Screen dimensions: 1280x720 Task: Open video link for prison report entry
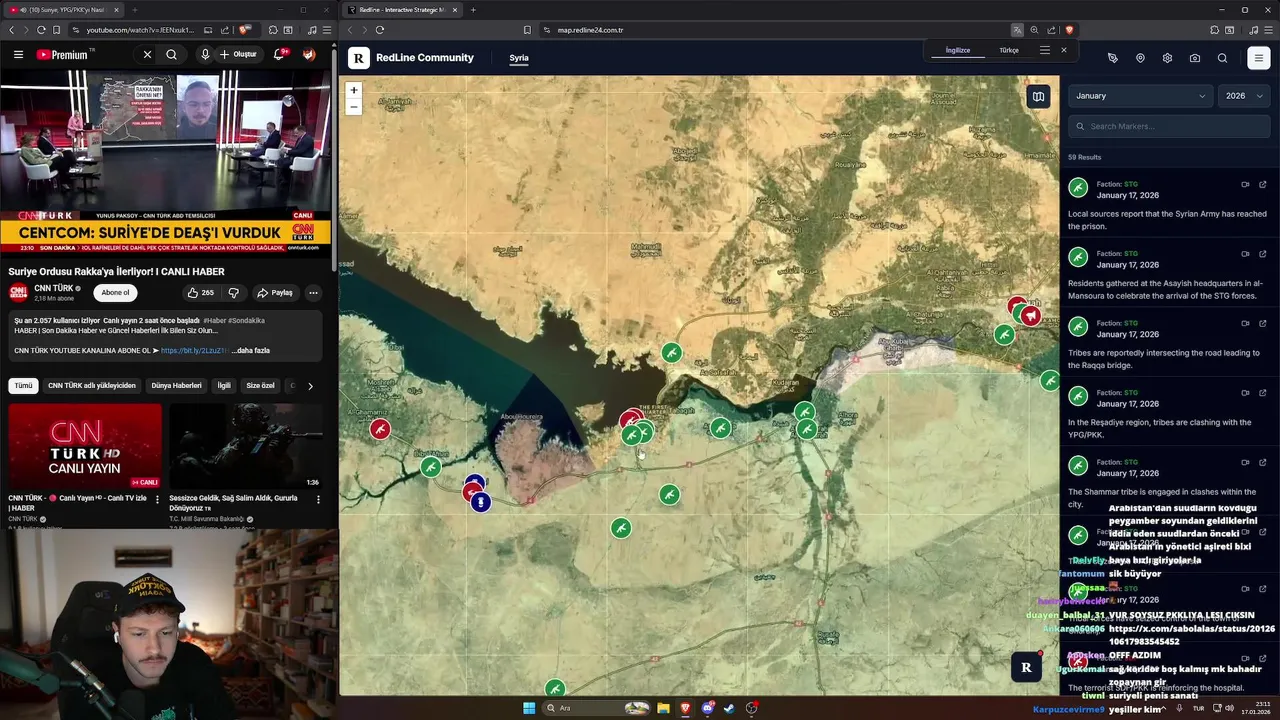1245,184
